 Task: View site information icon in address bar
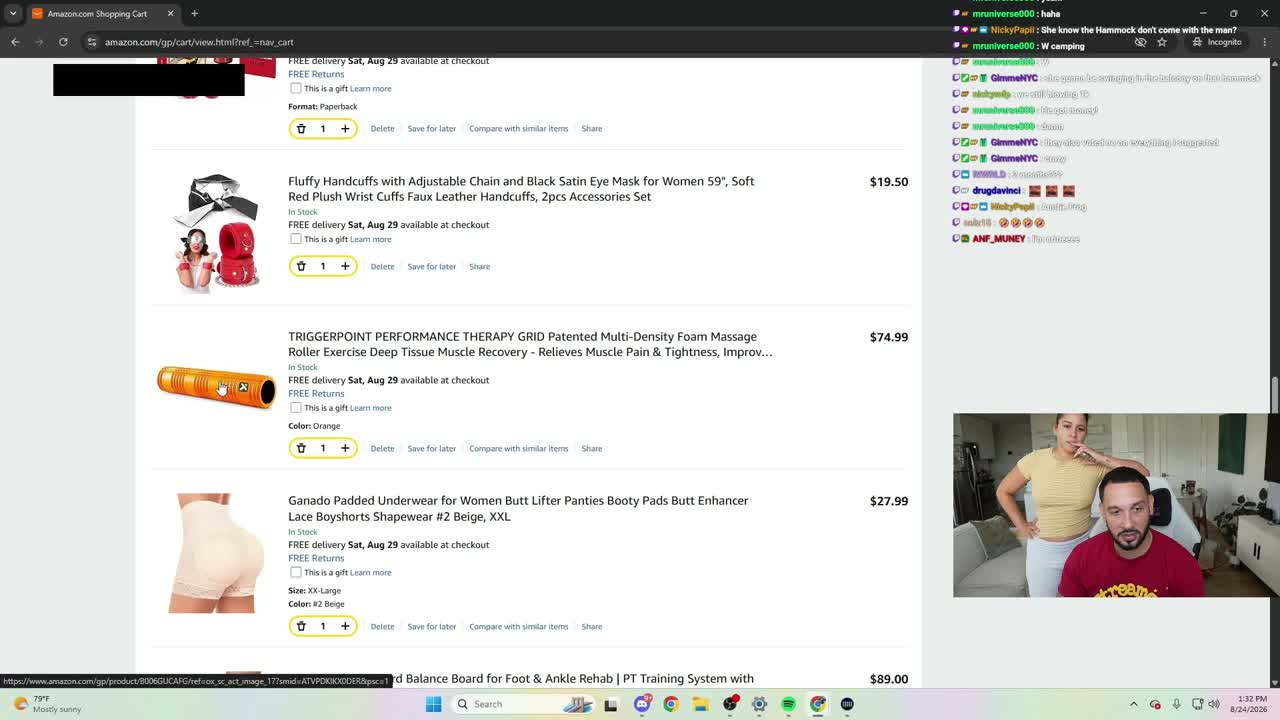[91, 42]
